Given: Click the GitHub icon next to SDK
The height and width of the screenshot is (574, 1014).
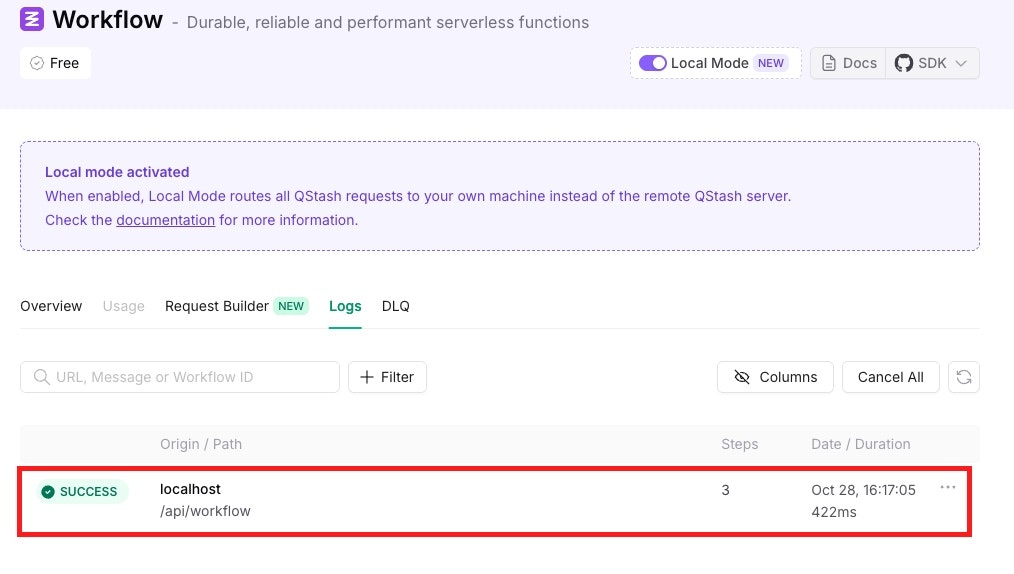Looking at the screenshot, I should 903,63.
